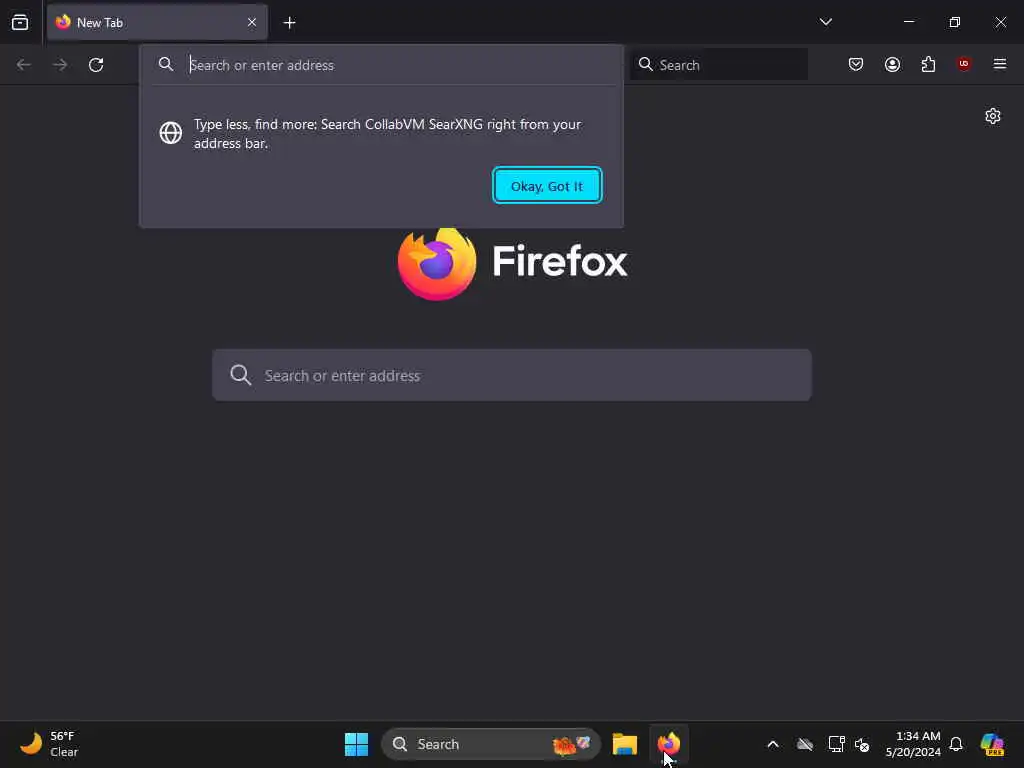The height and width of the screenshot is (768, 1024).
Task: Click the address bar magnifier icon
Action: (166, 64)
